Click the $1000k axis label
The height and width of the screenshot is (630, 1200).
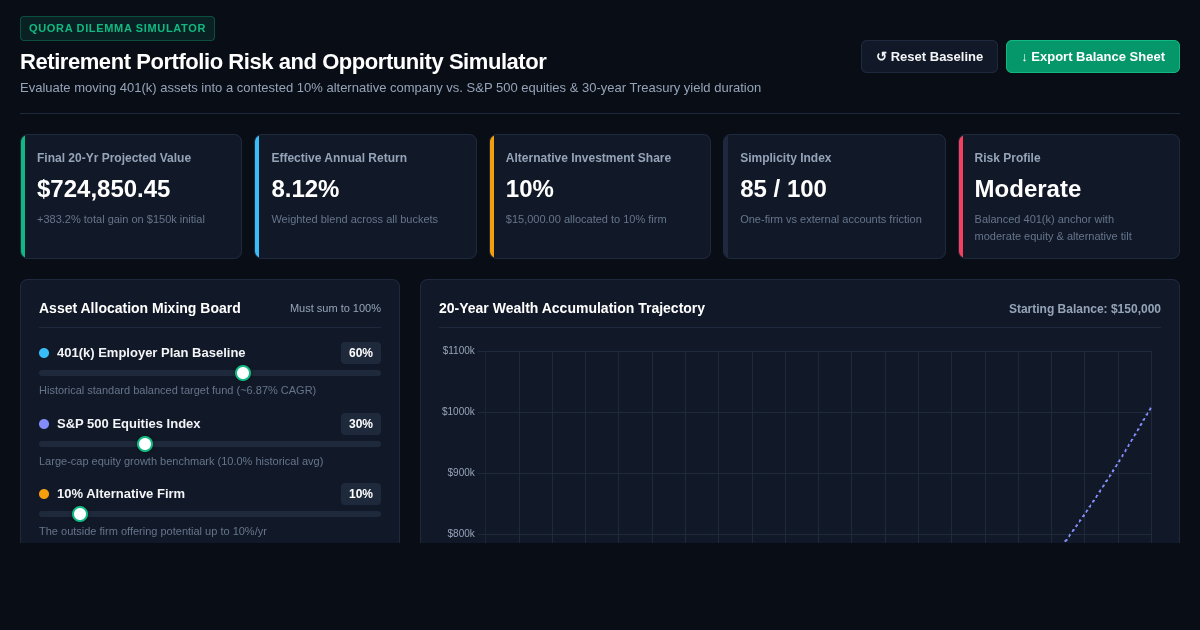pyautogui.click(x=459, y=412)
